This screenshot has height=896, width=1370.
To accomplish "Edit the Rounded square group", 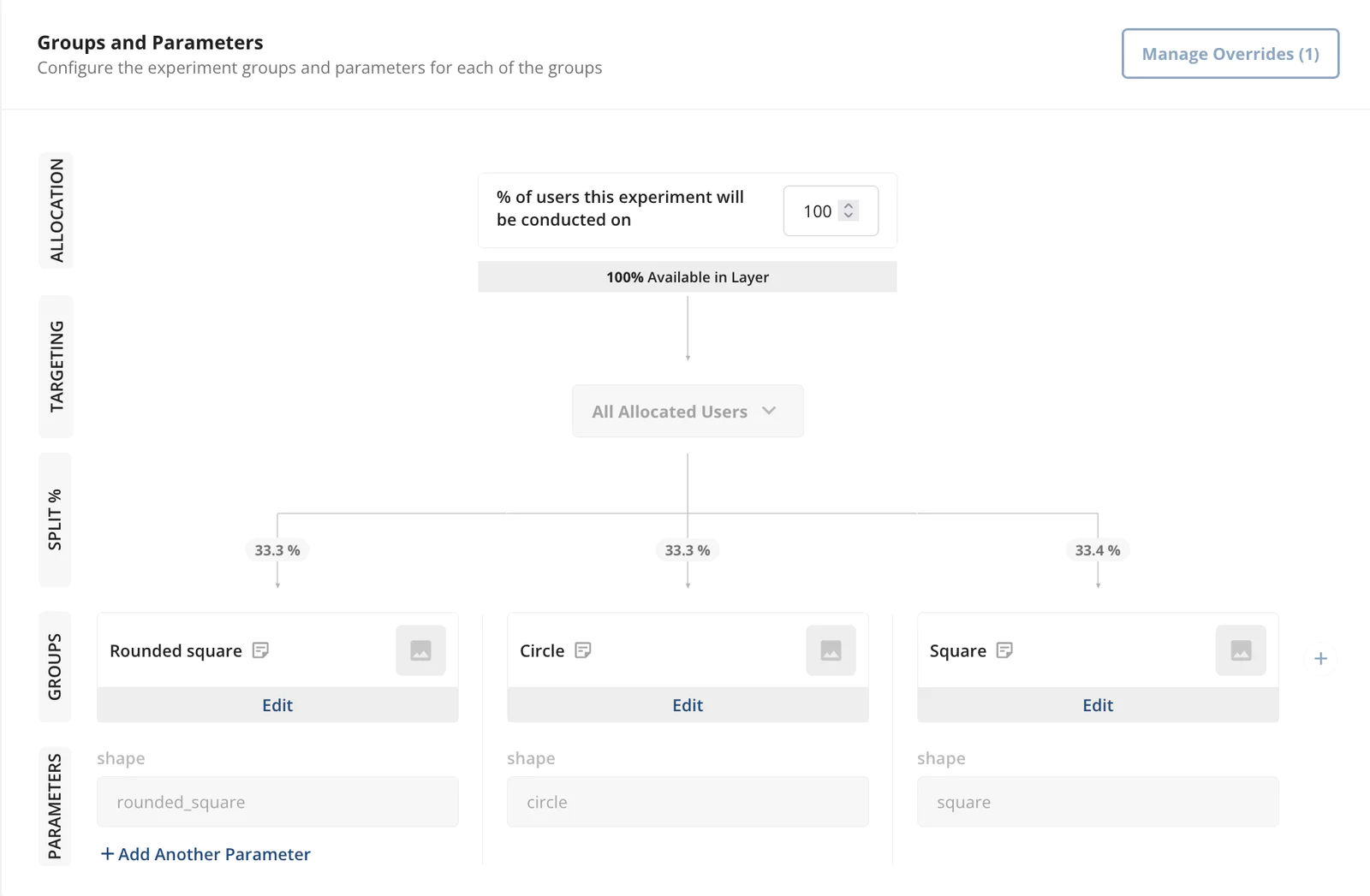I will tap(277, 705).
